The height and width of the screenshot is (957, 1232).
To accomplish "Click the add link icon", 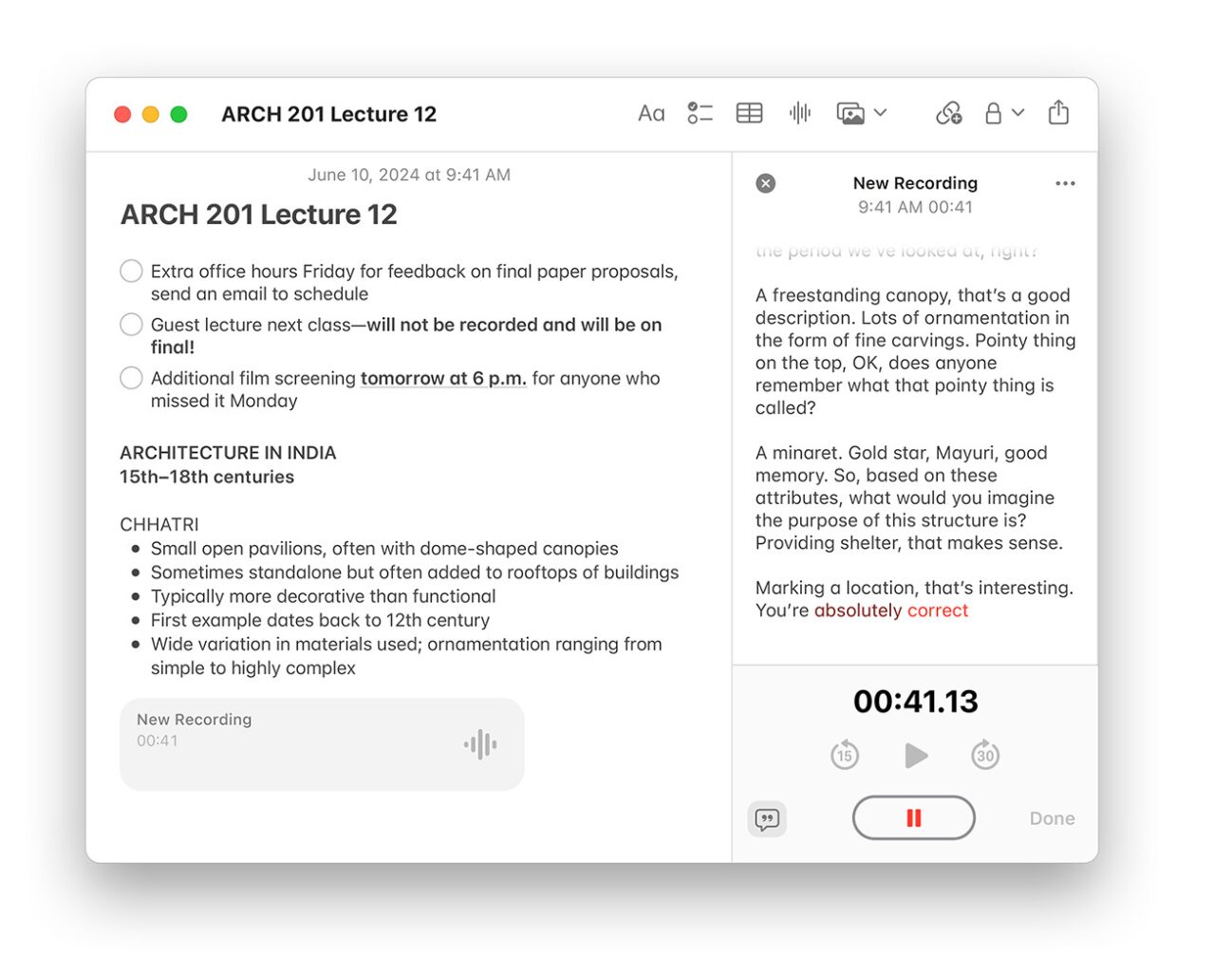I will (x=948, y=114).
